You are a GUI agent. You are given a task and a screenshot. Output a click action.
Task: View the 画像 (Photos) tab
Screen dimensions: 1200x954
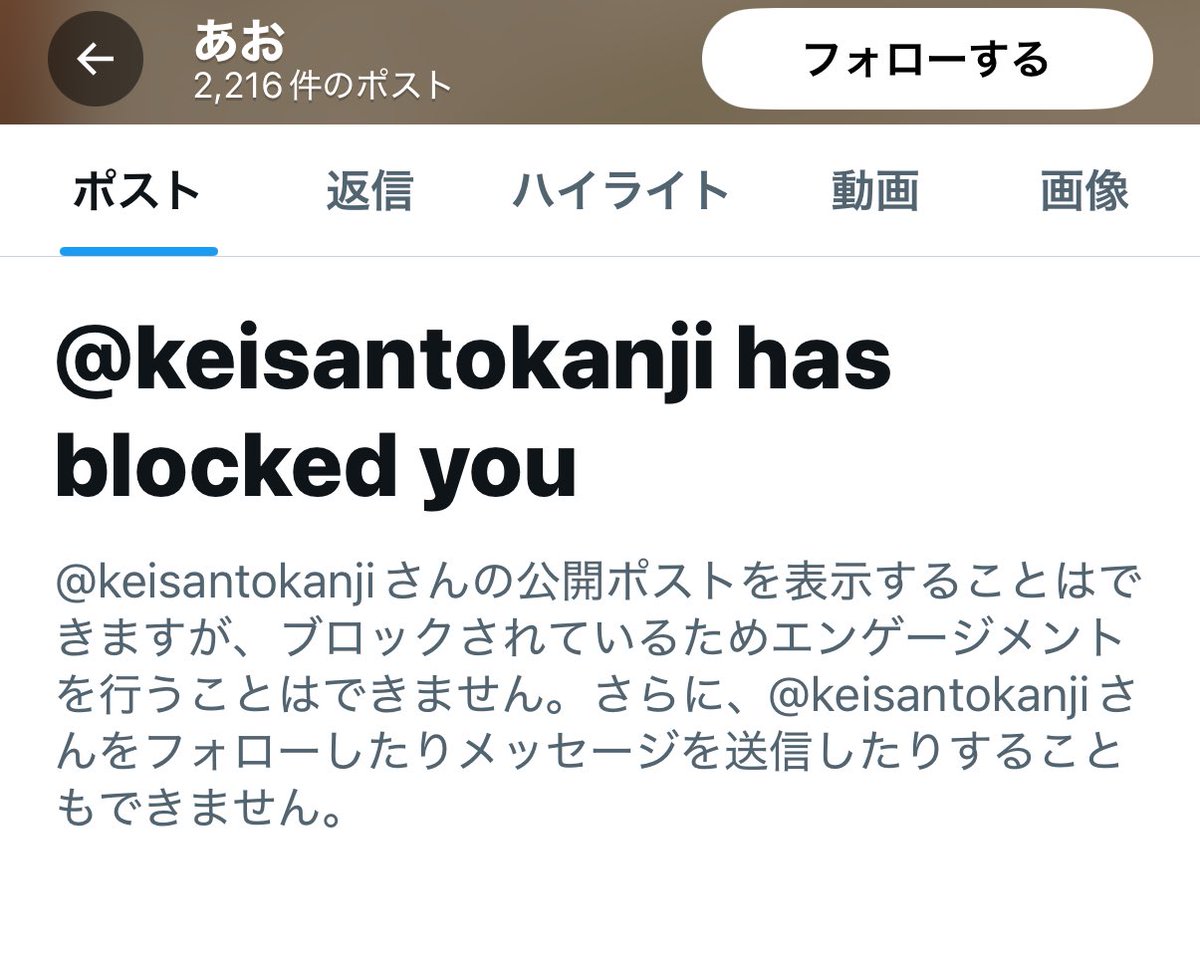click(x=1085, y=192)
